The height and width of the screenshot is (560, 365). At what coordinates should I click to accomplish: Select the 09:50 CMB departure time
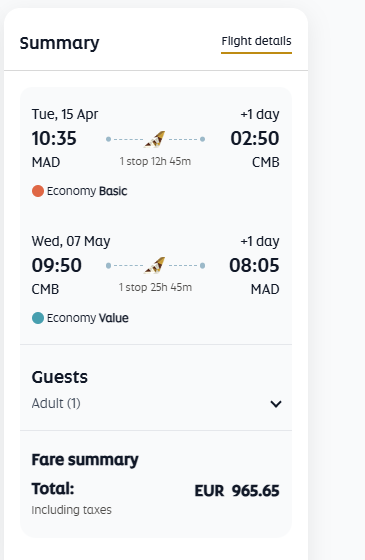[x=57, y=265]
